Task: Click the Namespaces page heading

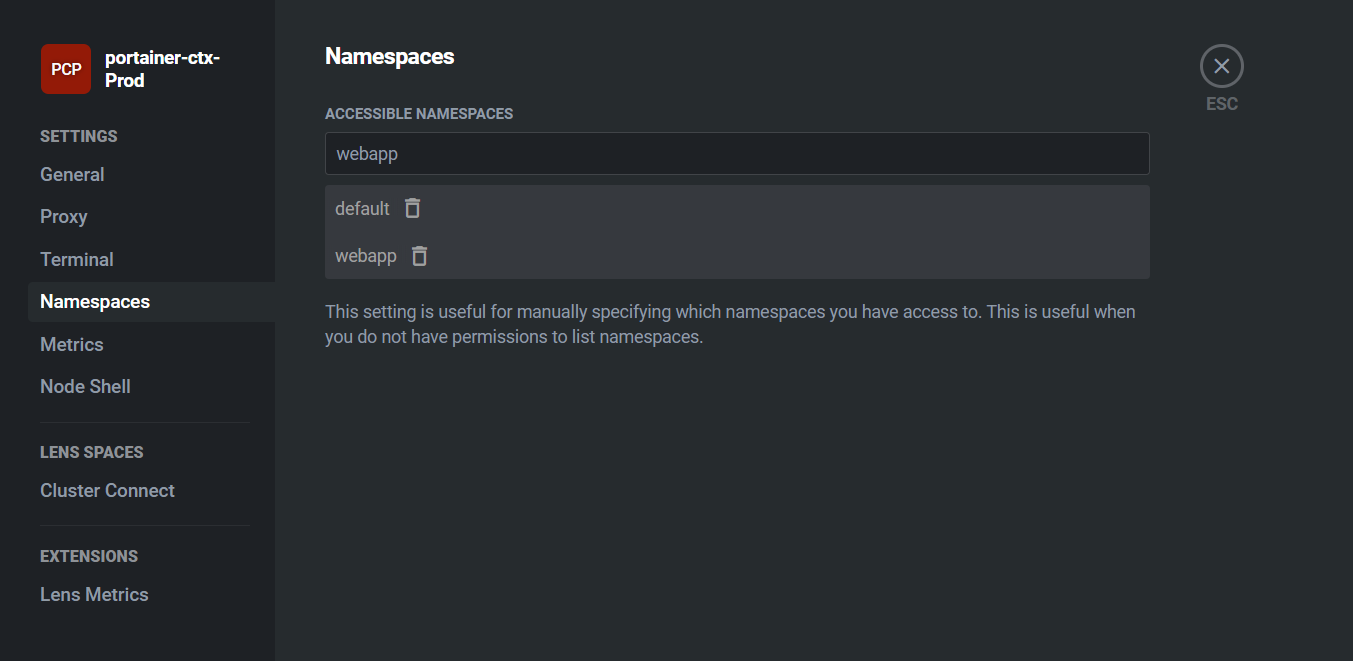Action: tap(390, 57)
